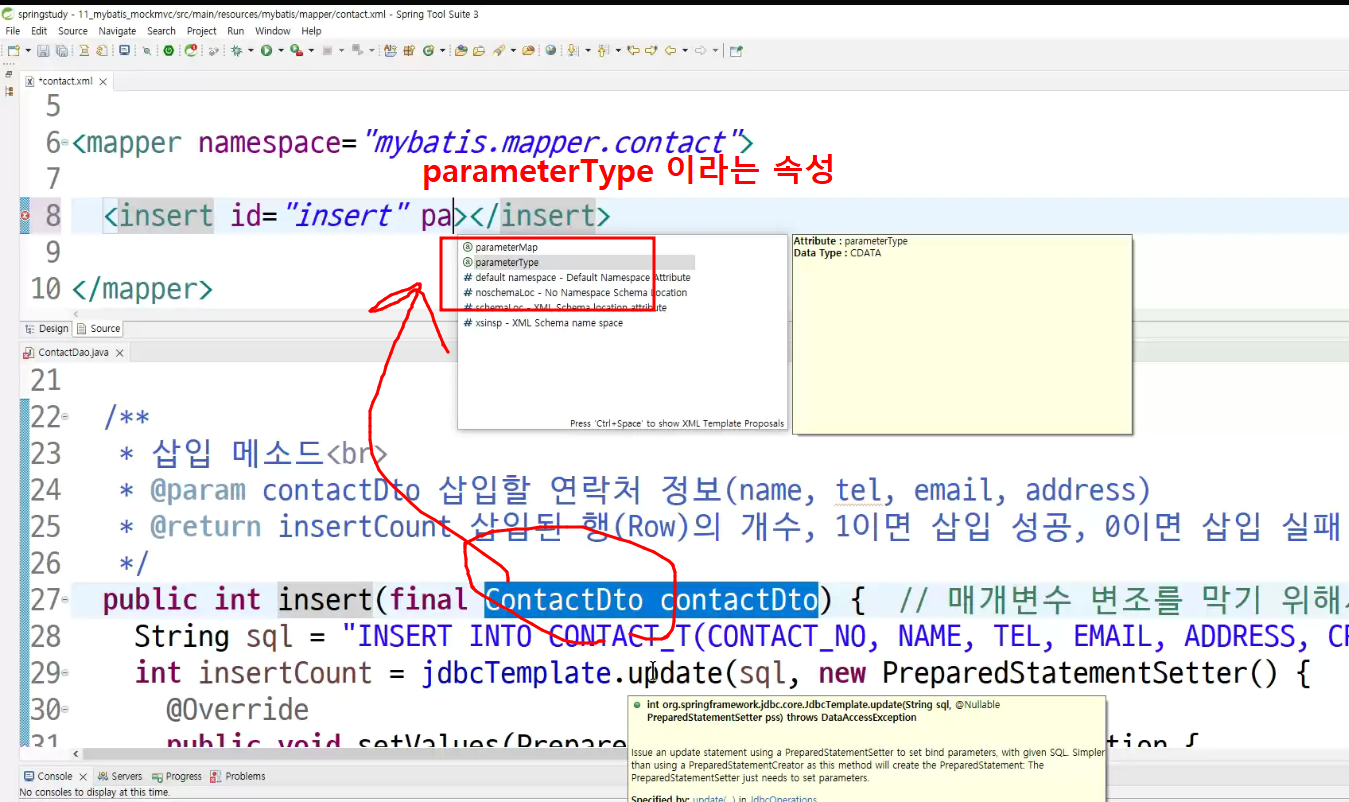Close the ContactDao.java editor tab
The image size is (1349, 802).
click(x=120, y=353)
